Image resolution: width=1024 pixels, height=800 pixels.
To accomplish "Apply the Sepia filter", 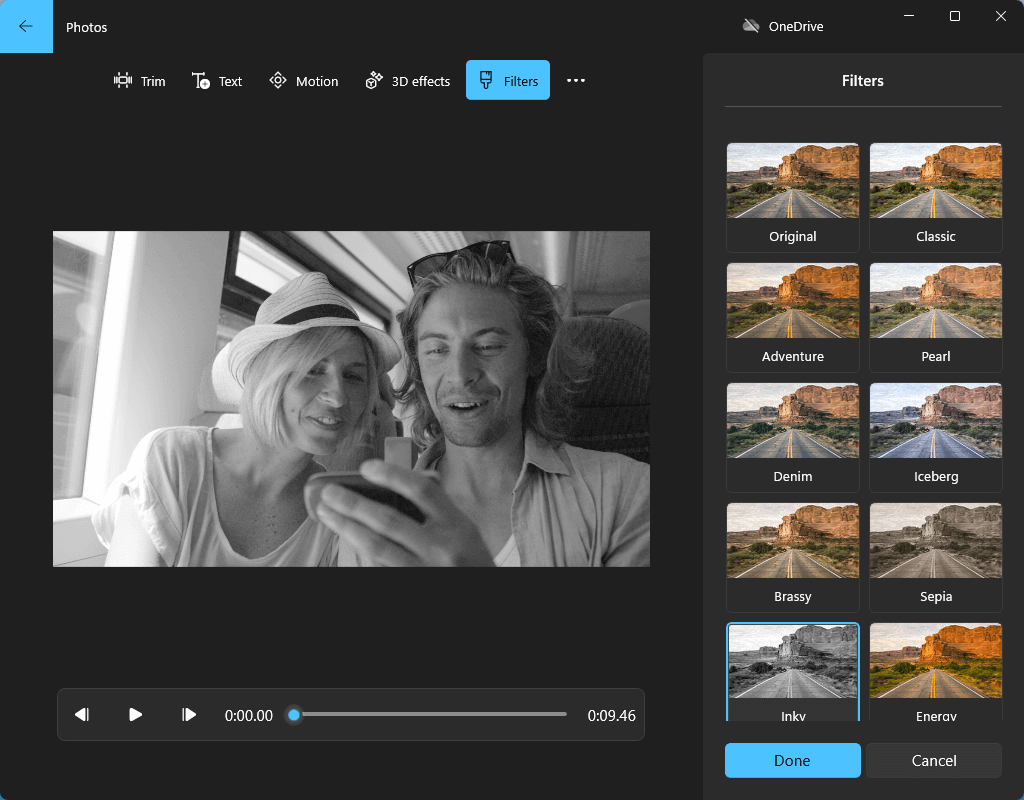I will [936, 558].
